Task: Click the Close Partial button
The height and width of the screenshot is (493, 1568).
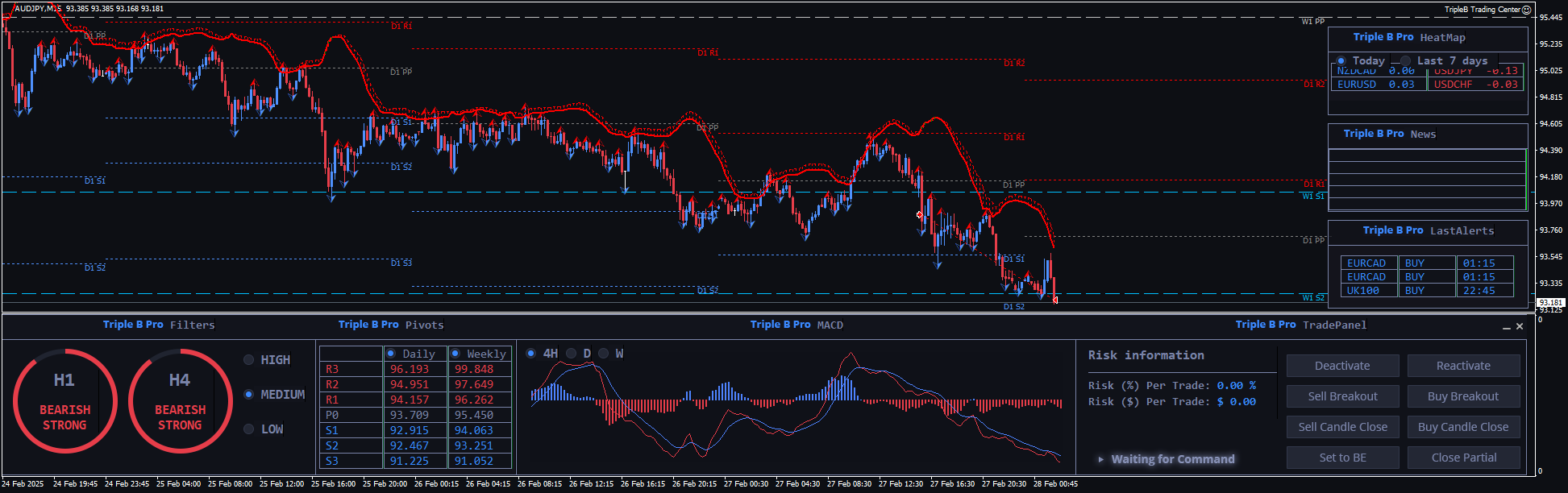Action: [1463, 458]
